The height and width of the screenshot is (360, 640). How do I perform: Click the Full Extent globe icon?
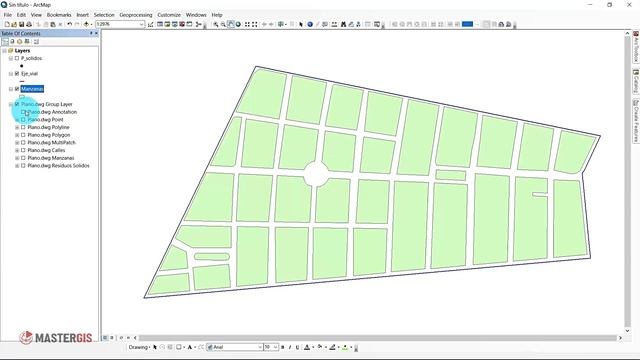click(x=238, y=24)
